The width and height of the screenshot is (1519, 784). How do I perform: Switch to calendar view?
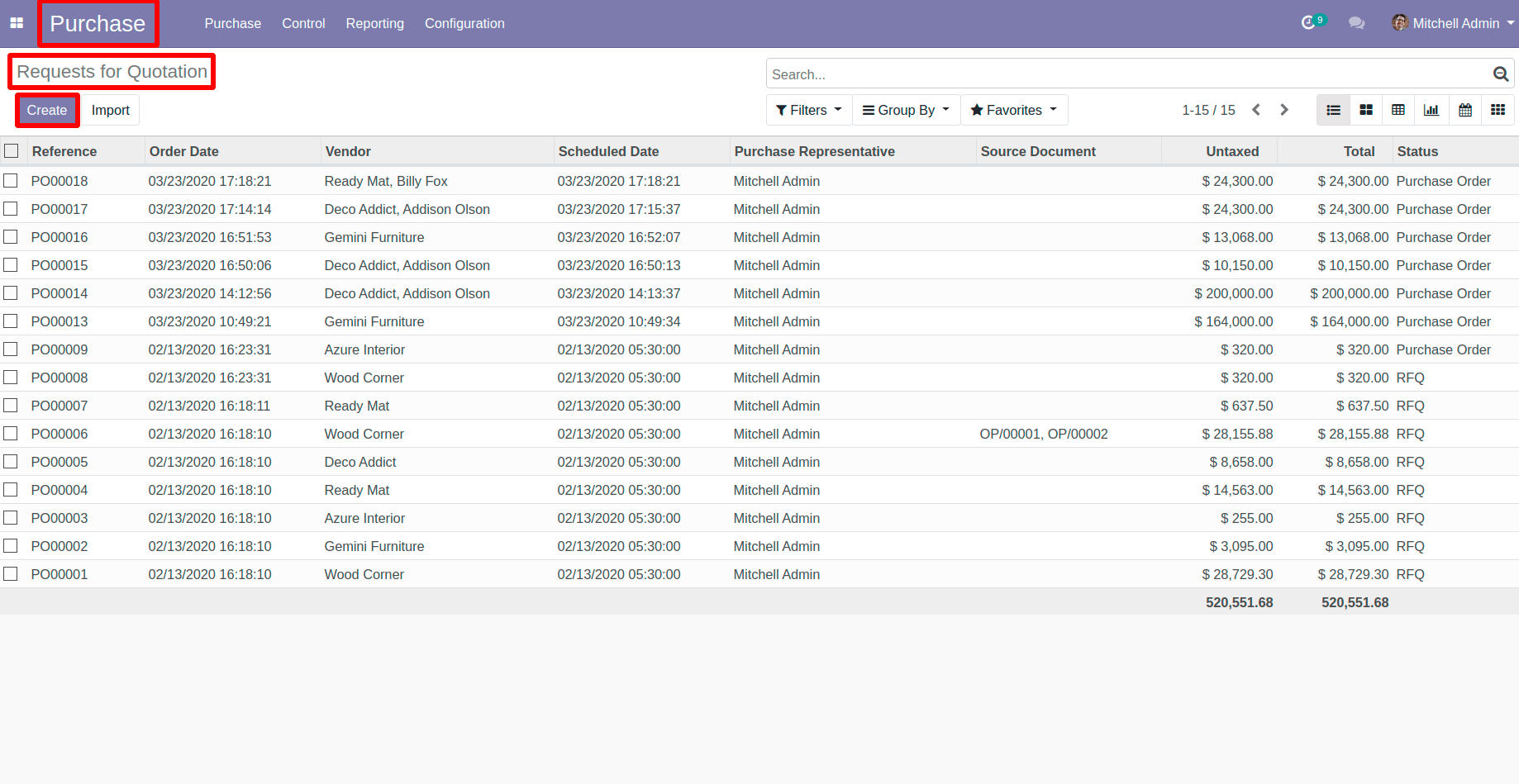(x=1465, y=110)
